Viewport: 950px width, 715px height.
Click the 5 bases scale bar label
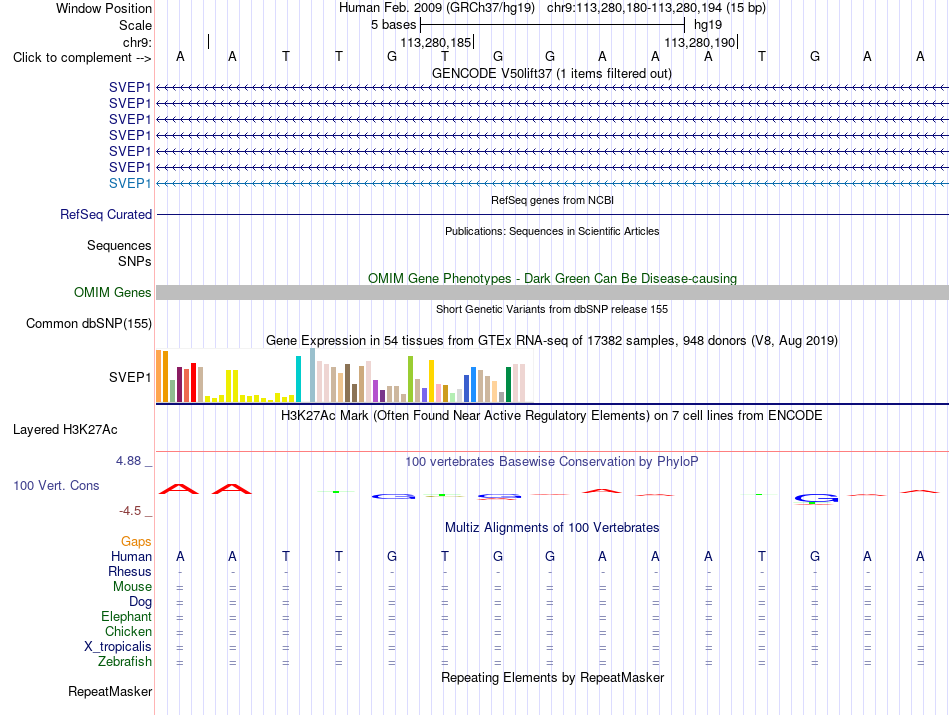point(394,25)
